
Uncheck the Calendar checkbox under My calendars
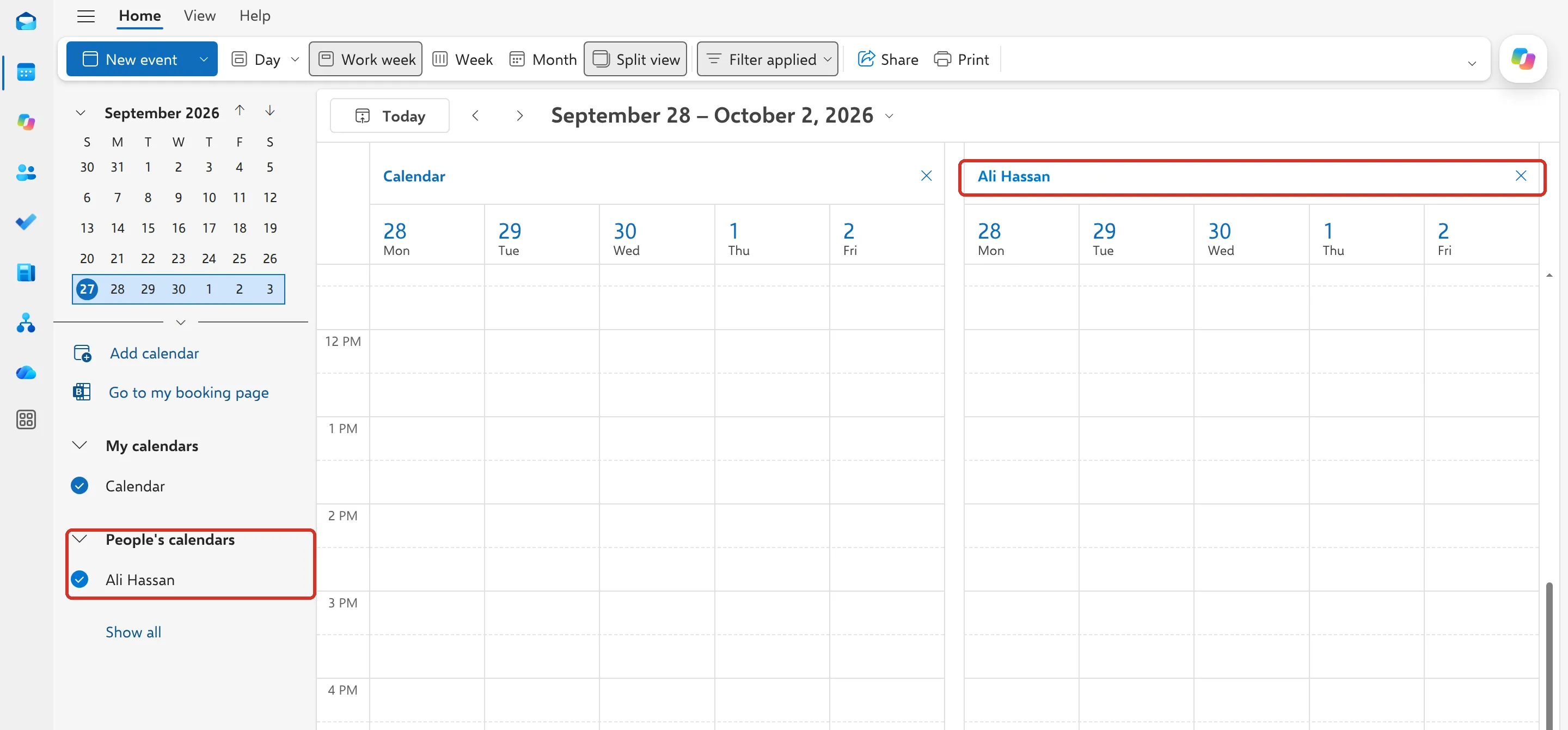[x=79, y=485]
